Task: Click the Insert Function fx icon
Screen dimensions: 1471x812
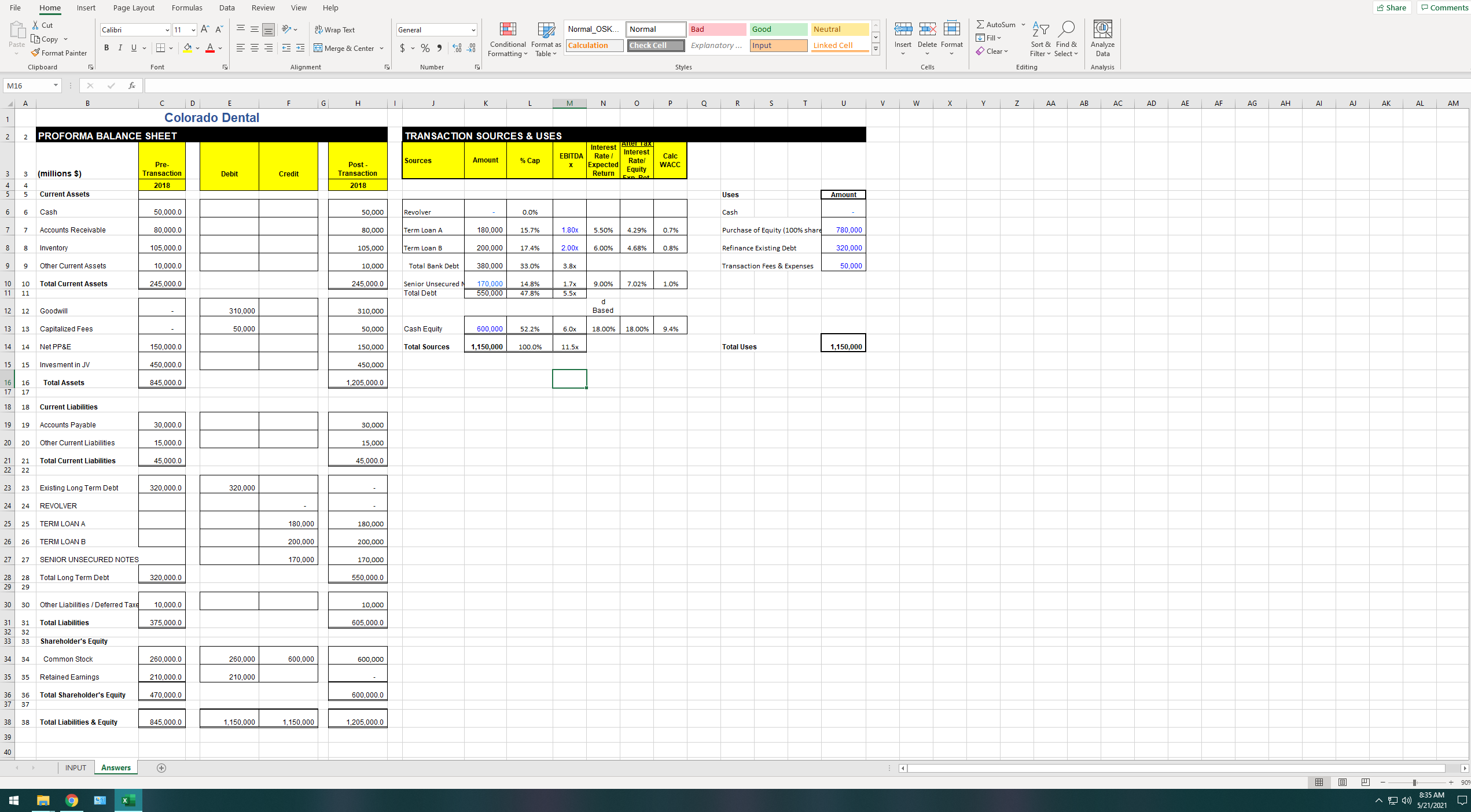Action: [132, 86]
